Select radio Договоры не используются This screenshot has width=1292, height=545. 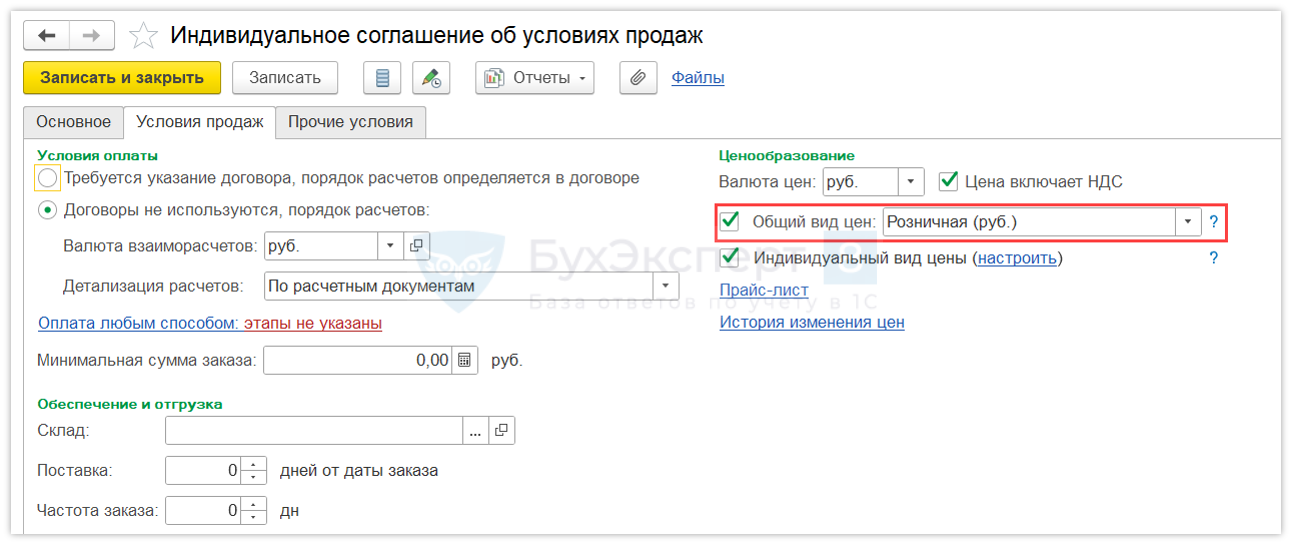[47, 210]
